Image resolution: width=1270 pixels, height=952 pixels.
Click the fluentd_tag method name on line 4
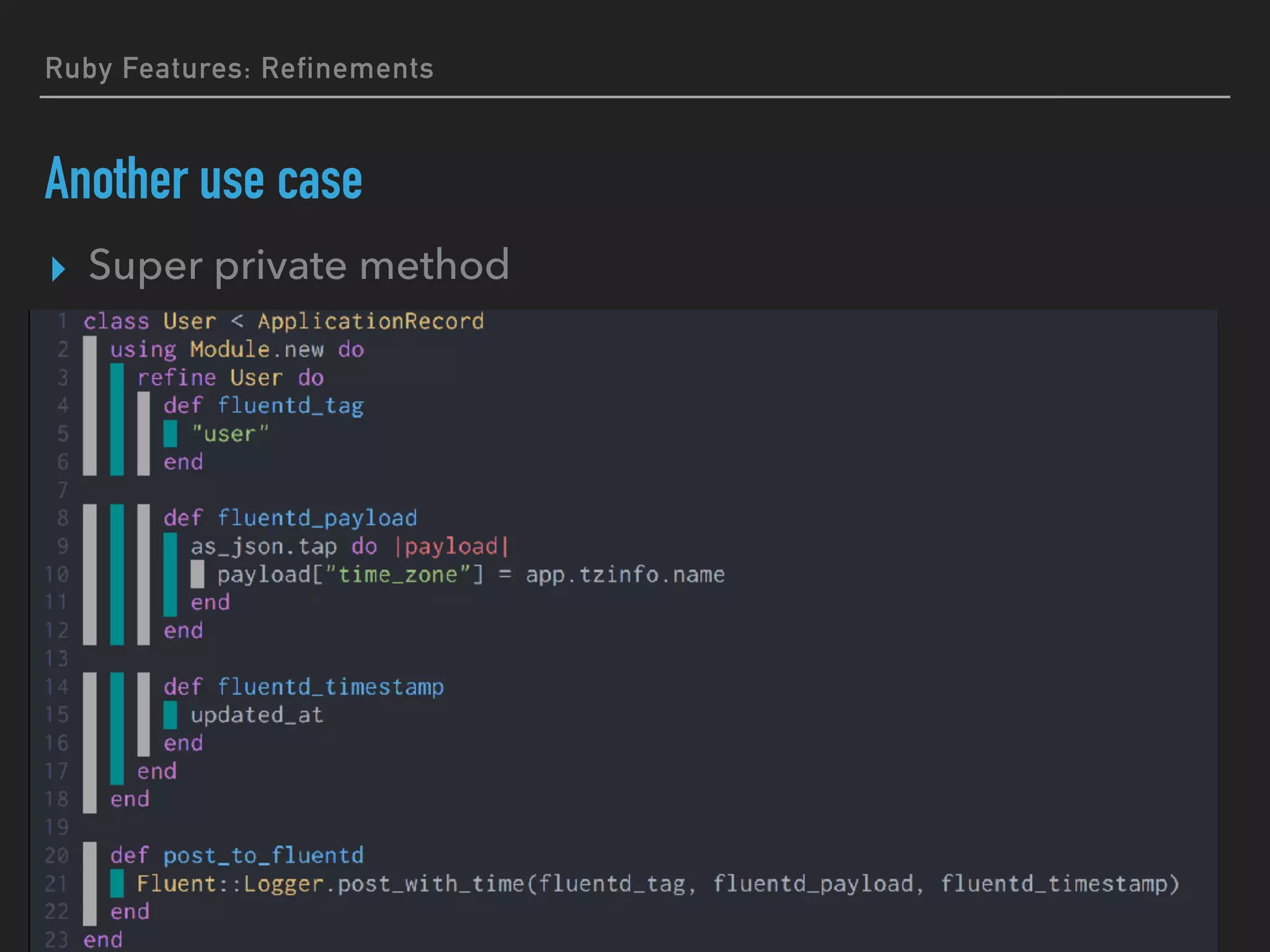[290, 406]
